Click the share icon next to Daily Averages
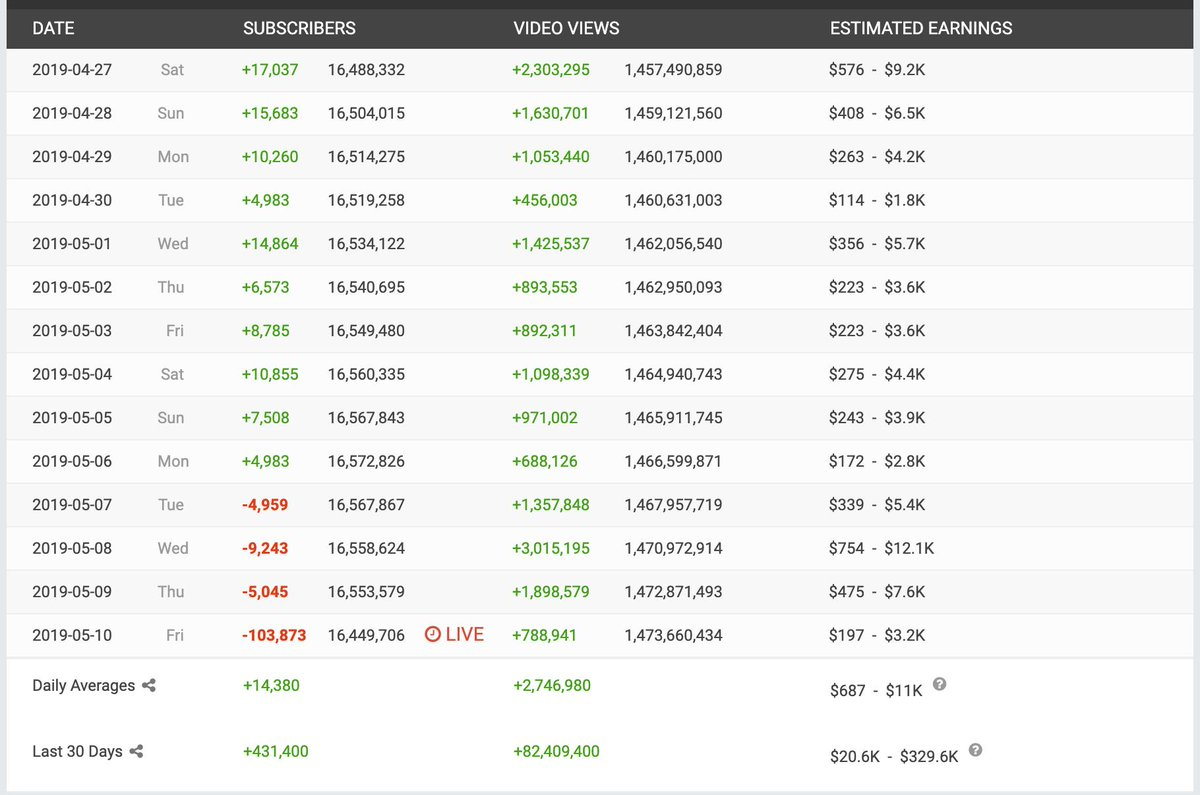This screenshot has width=1200, height=795. 149,686
